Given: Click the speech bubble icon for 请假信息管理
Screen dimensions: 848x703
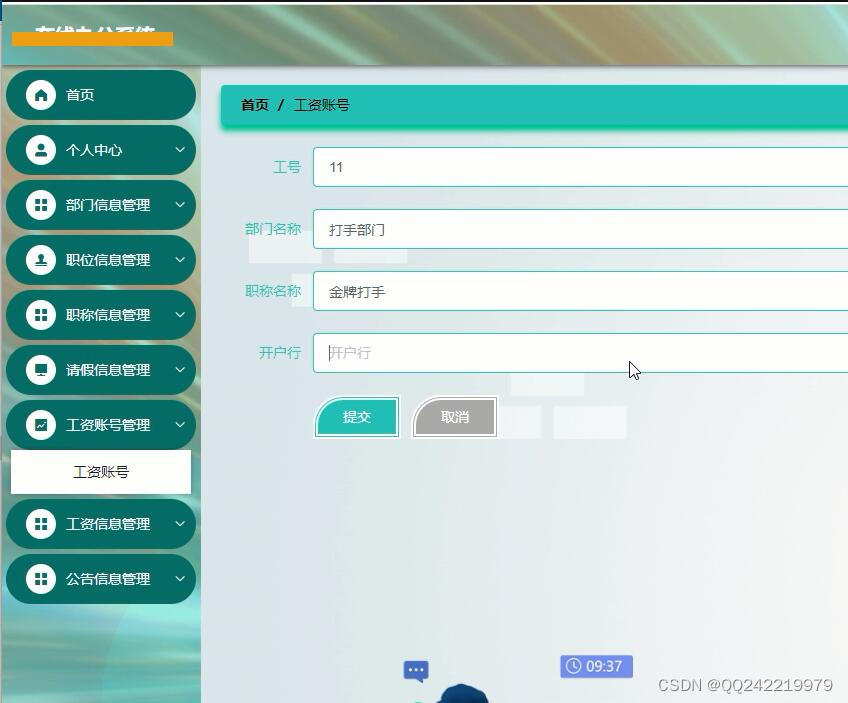Looking at the screenshot, I should [40, 370].
